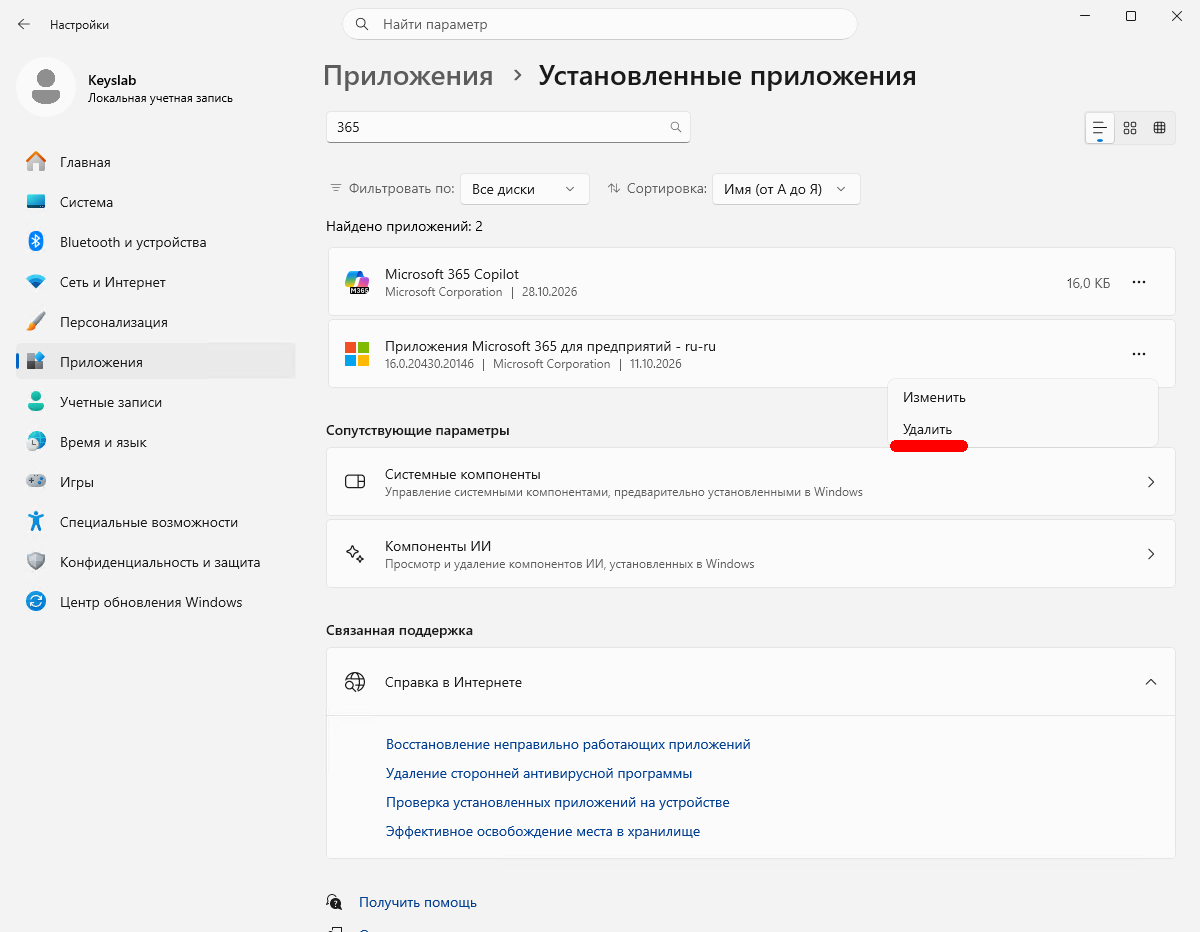This screenshot has height=932, width=1200.
Task: Open Компоненты ИИ via its chevron
Action: point(1151,554)
